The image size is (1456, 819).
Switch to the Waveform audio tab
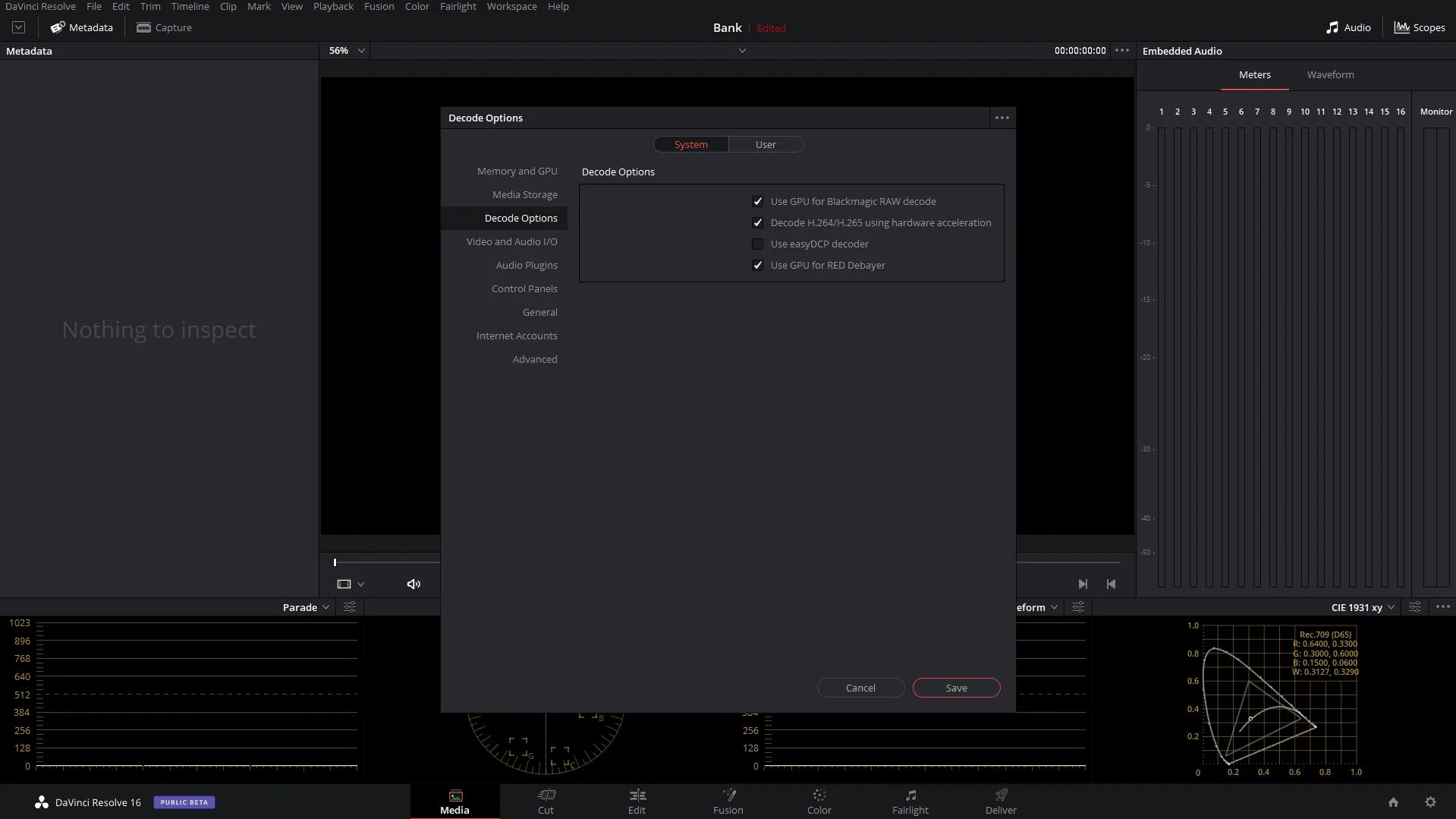(x=1330, y=74)
